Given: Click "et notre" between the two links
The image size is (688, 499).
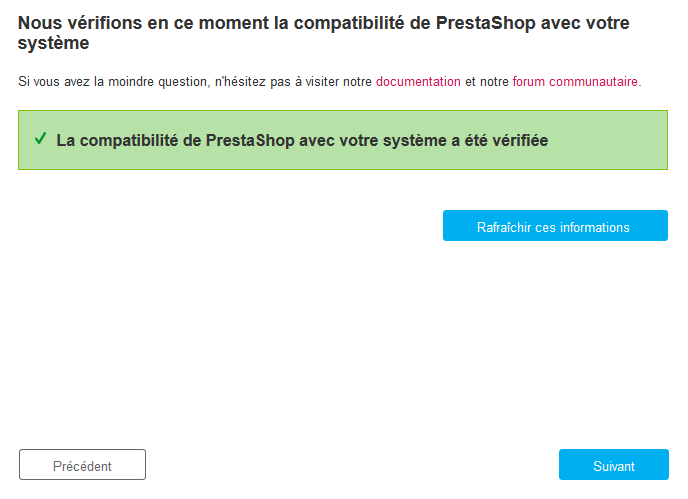Looking at the screenshot, I should 486,82.
